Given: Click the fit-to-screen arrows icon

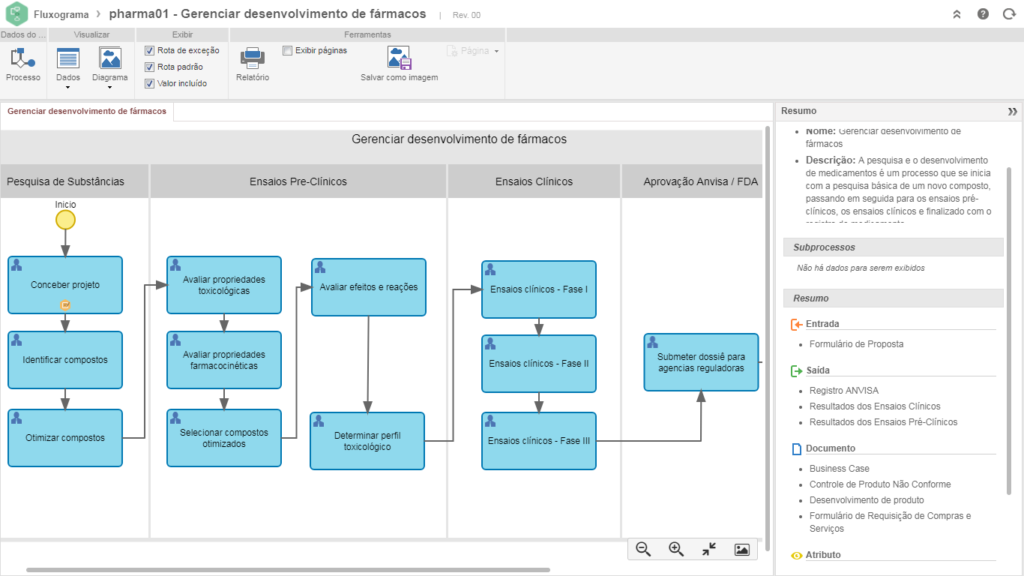Looking at the screenshot, I should [709, 549].
